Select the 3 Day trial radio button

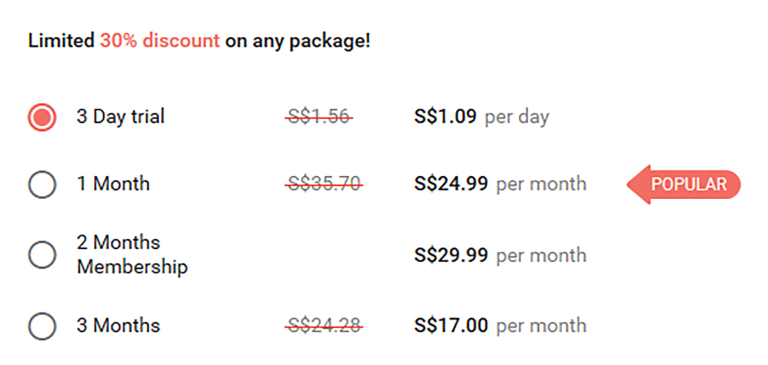(42, 118)
